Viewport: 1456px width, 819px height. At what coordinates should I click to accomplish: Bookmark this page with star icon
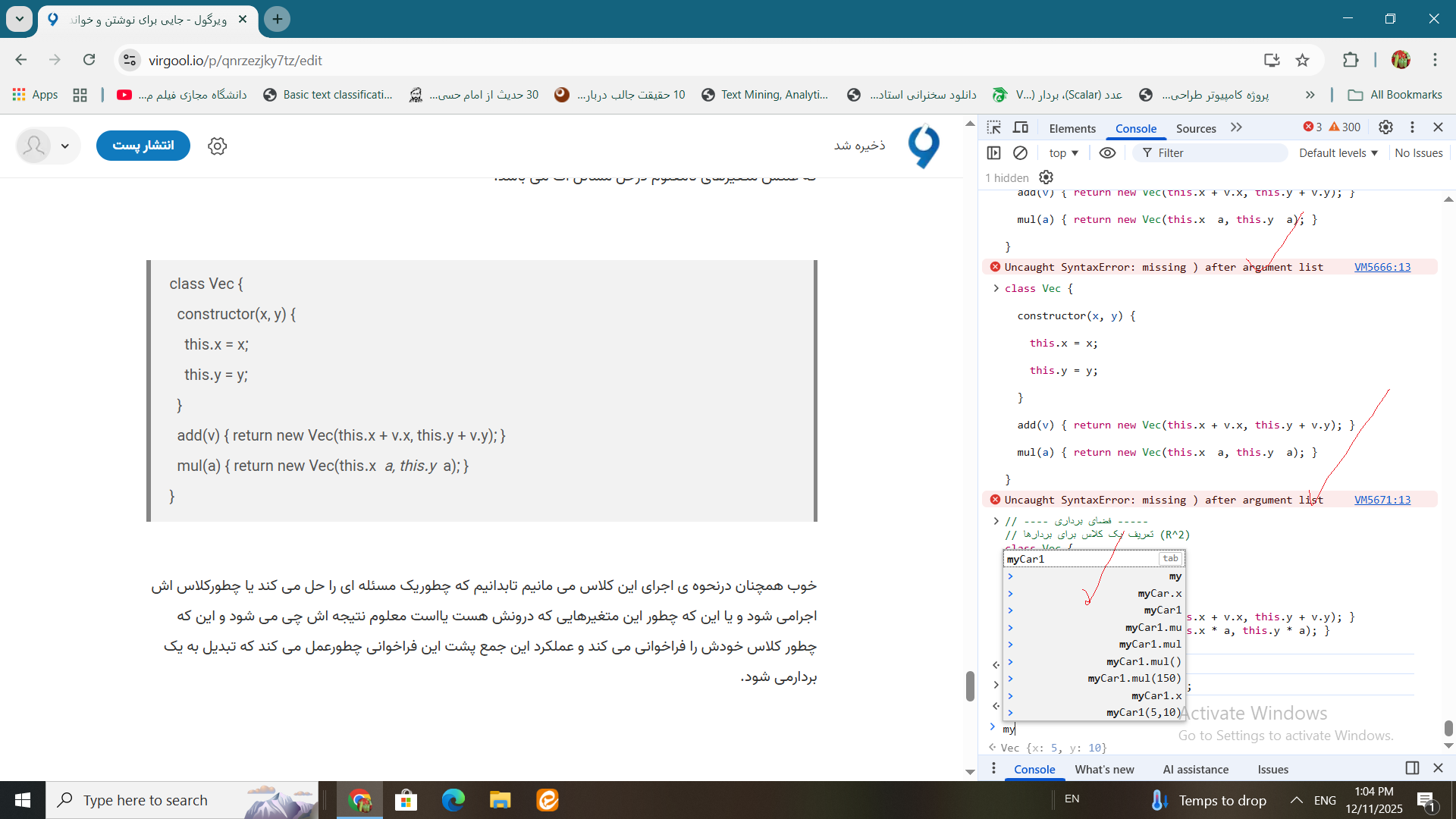1302,60
